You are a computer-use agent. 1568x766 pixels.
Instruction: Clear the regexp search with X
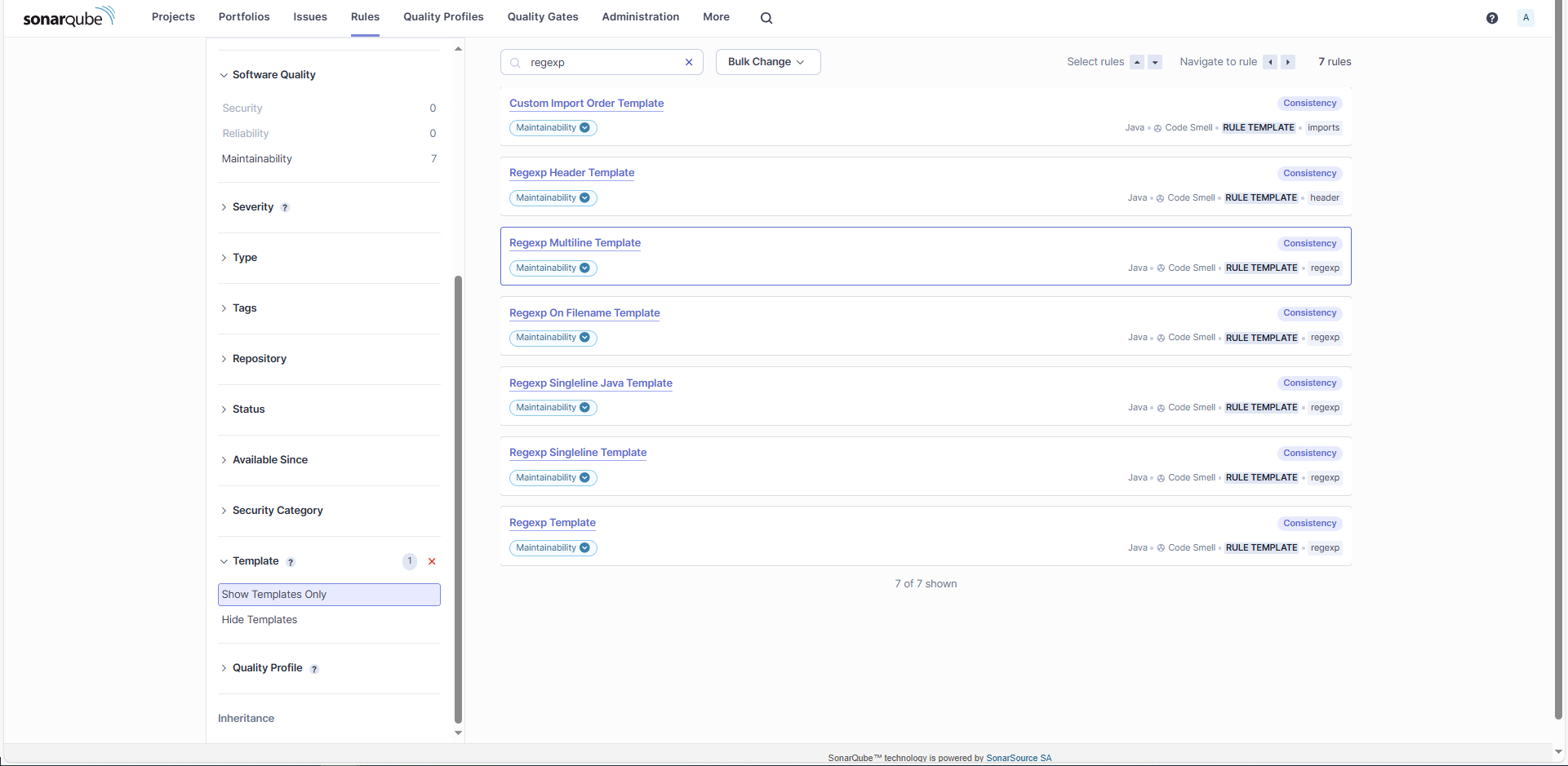point(689,62)
